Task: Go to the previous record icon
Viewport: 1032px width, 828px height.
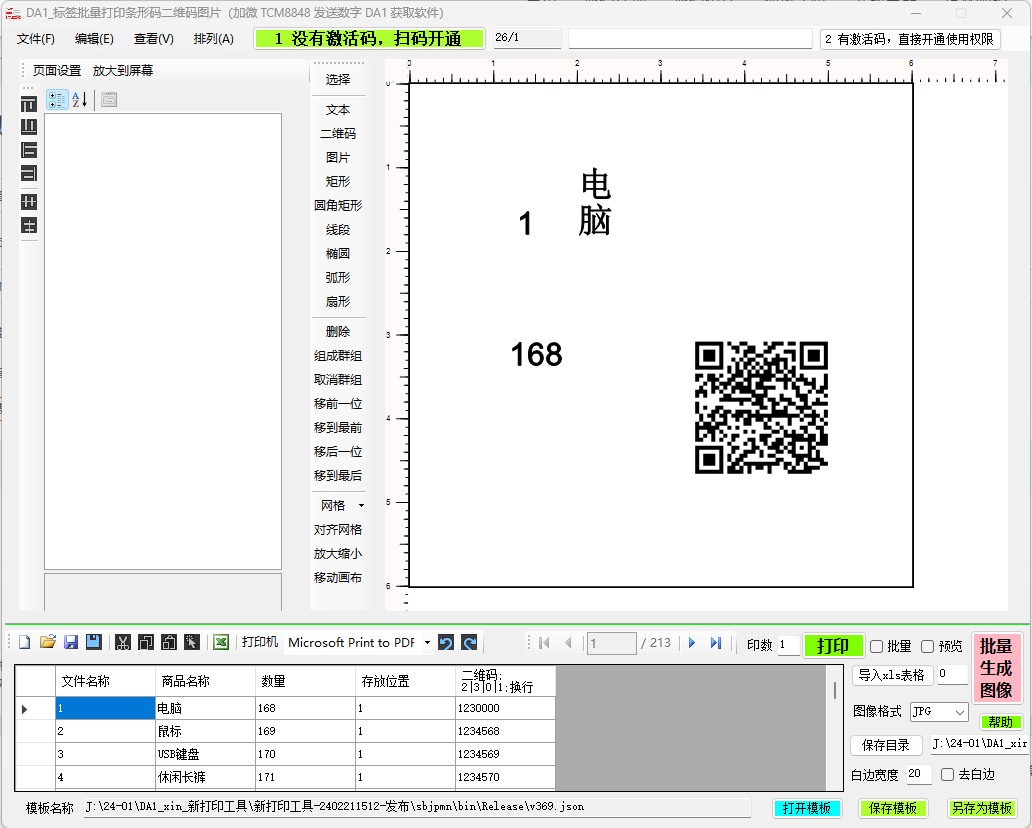Action: [568, 643]
